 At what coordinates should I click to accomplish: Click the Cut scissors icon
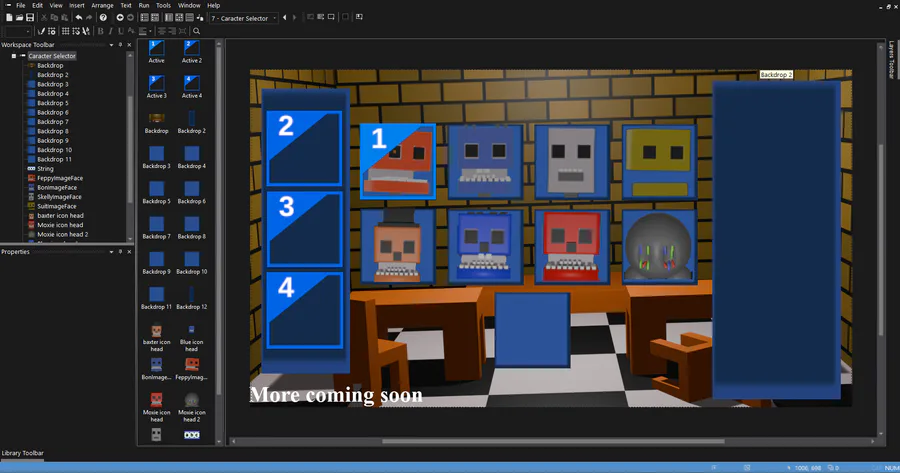click(44, 18)
